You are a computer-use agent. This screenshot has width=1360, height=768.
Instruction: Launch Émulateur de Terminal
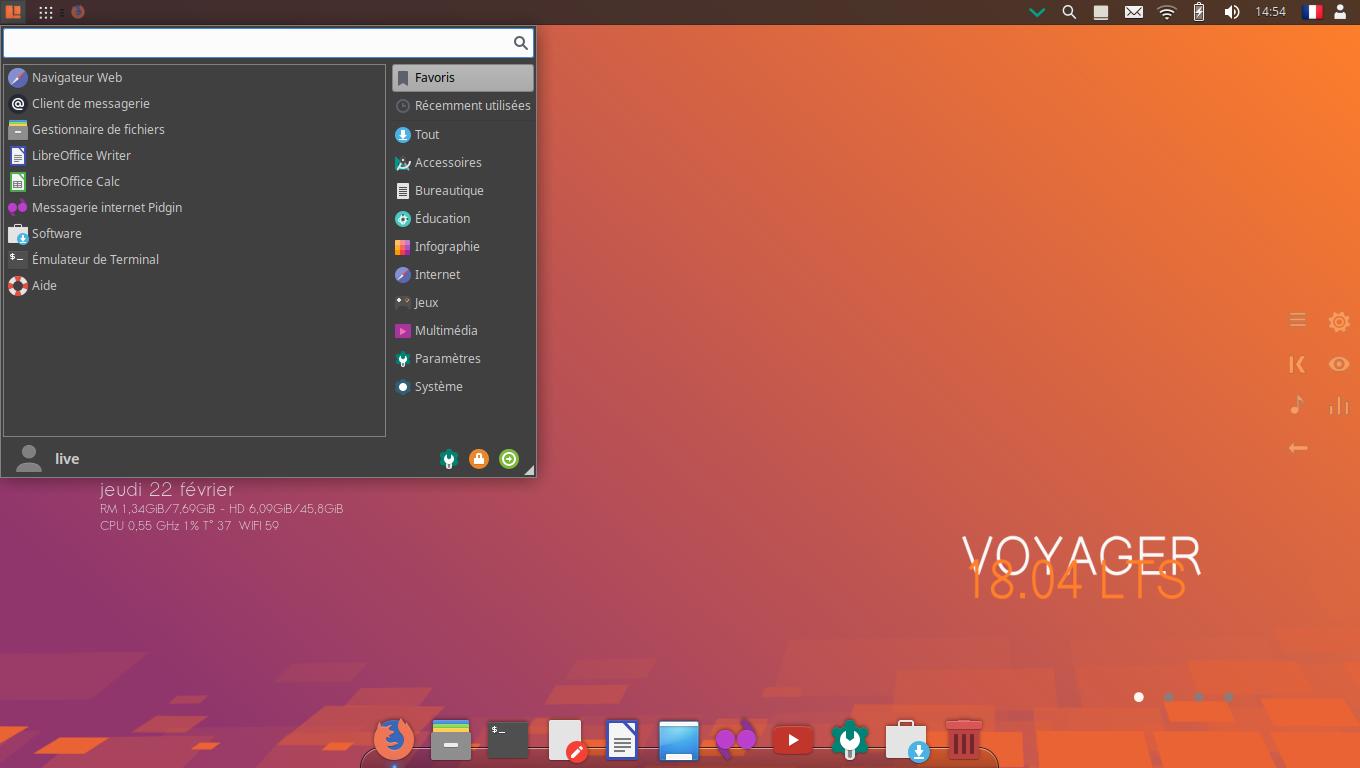point(195,259)
